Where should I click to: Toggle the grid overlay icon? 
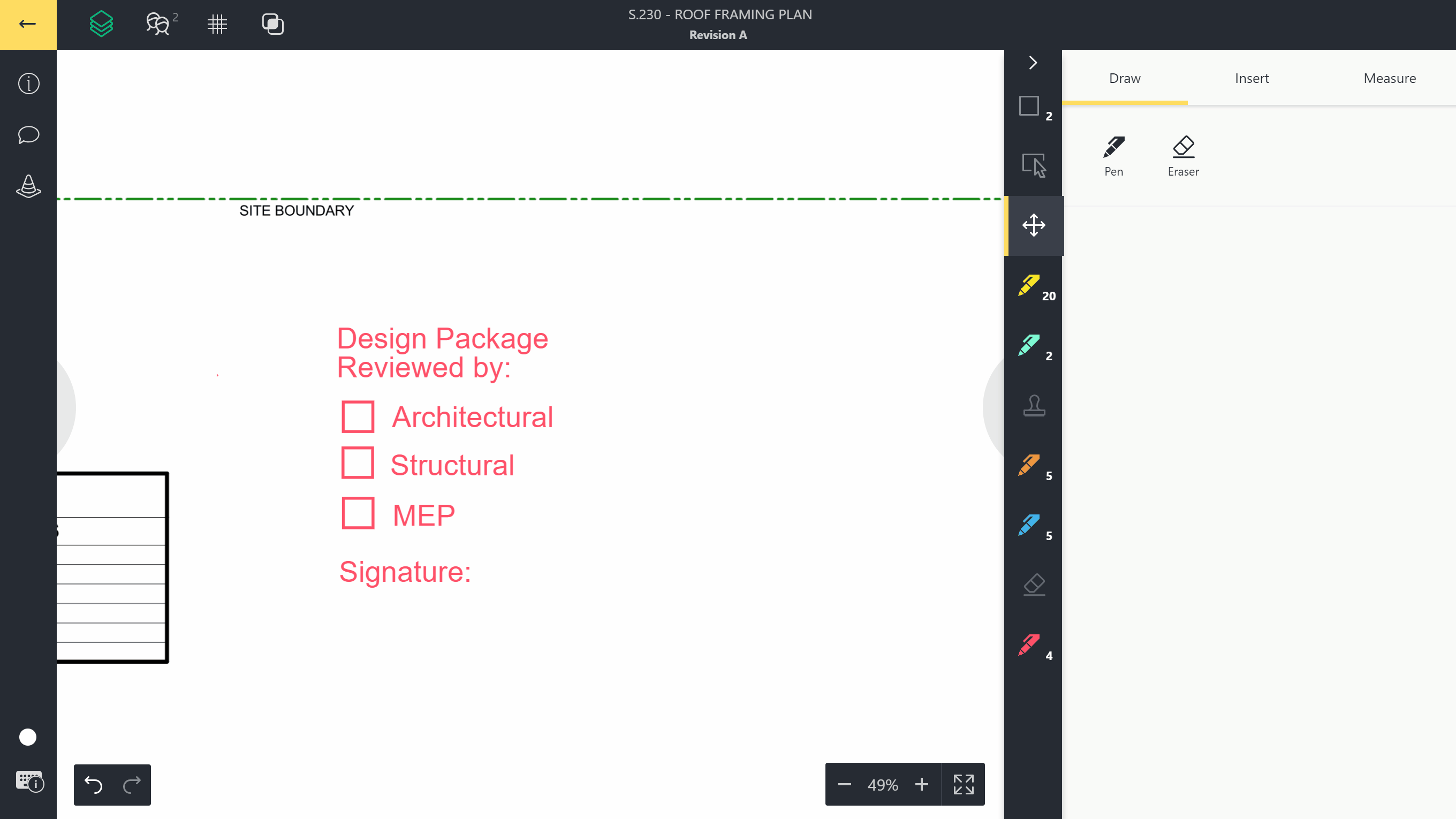tap(217, 24)
